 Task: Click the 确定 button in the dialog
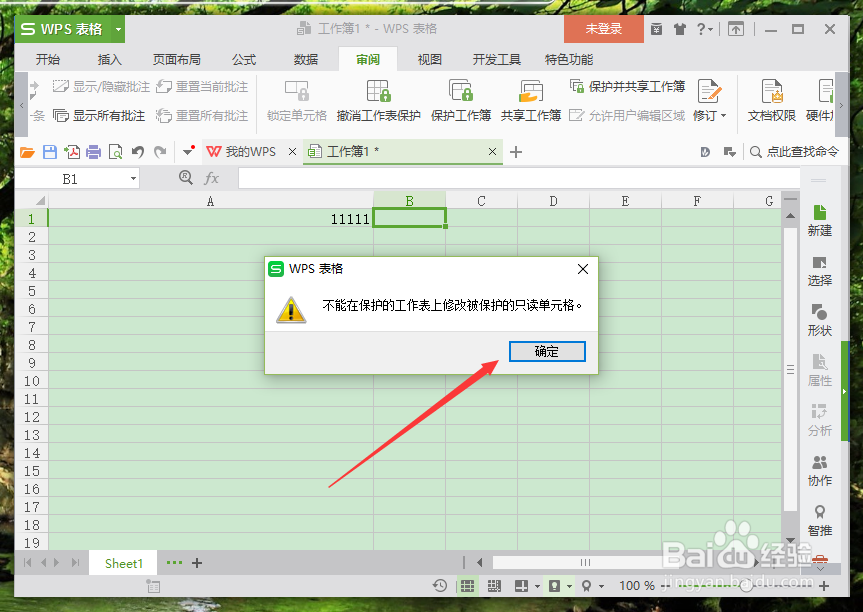point(547,351)
